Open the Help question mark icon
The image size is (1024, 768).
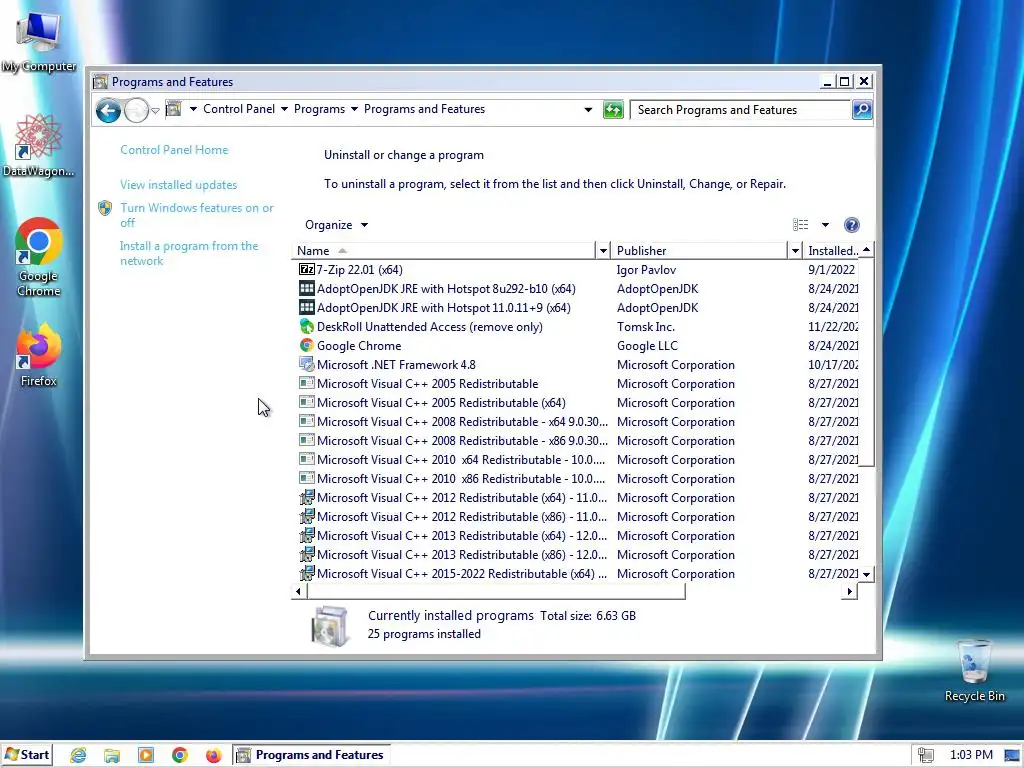(x=852, y=225)
